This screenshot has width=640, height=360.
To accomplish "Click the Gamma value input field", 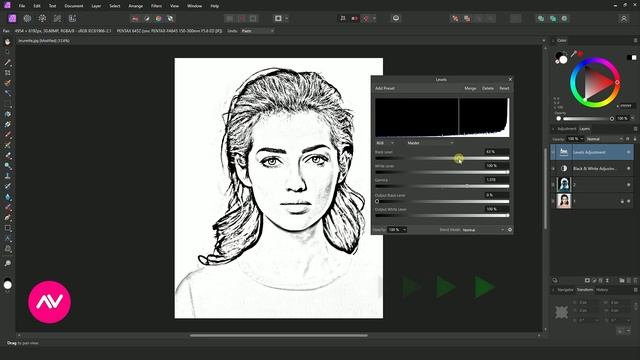I will [x=497, y=180].
